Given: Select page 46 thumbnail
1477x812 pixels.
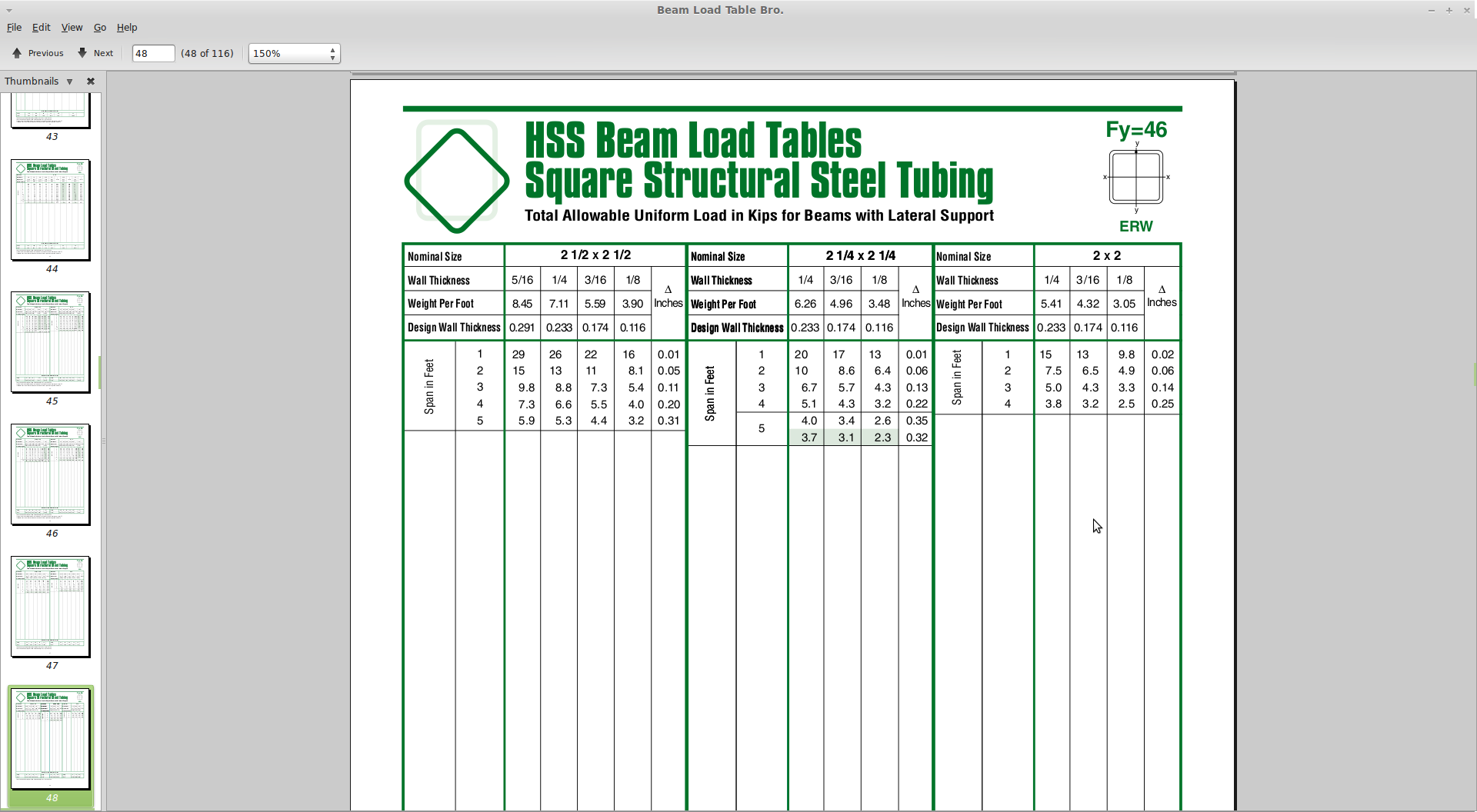Looking at the screenshot, I should pos(51,474).
